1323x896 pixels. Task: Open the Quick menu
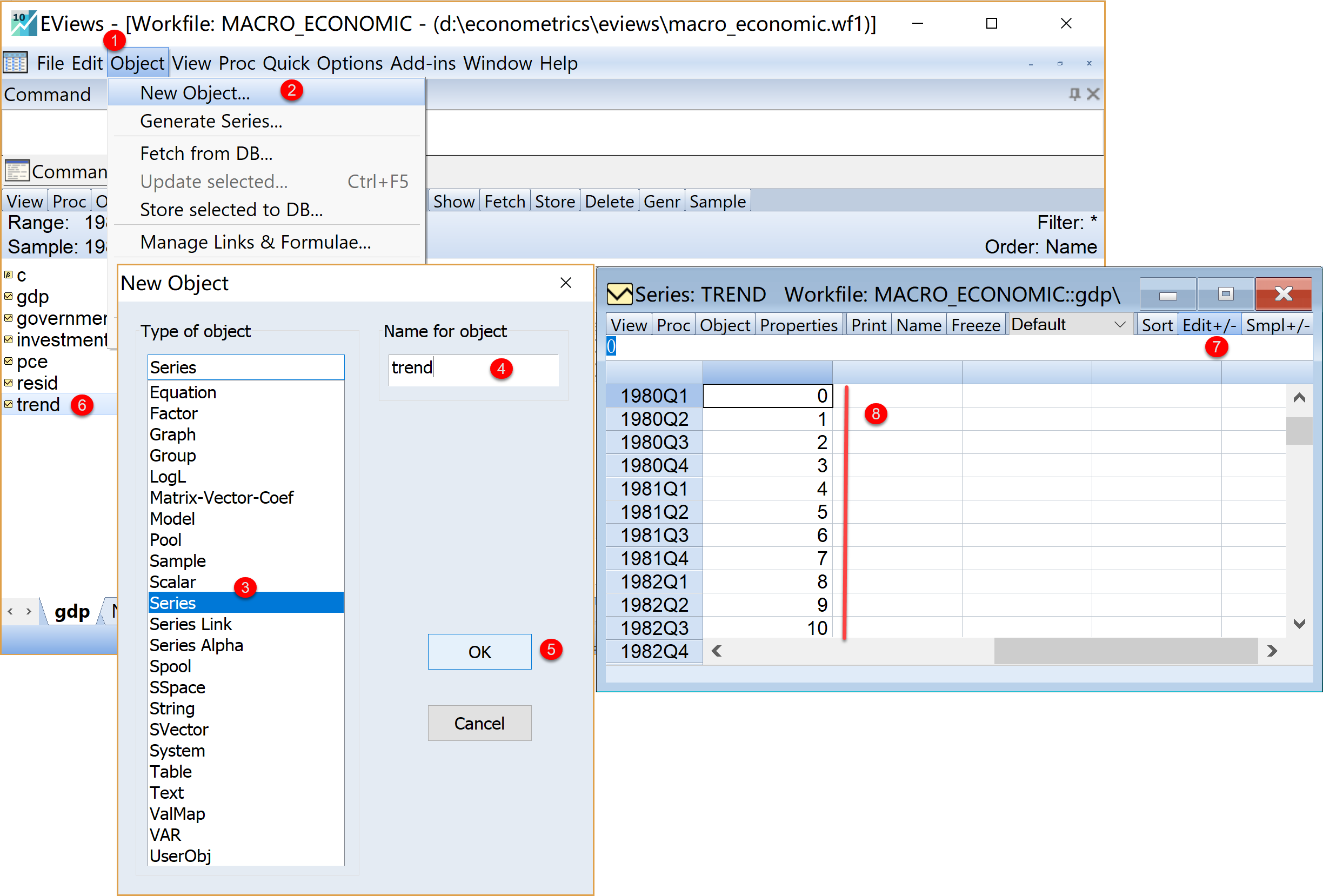[x=286, y=63]
